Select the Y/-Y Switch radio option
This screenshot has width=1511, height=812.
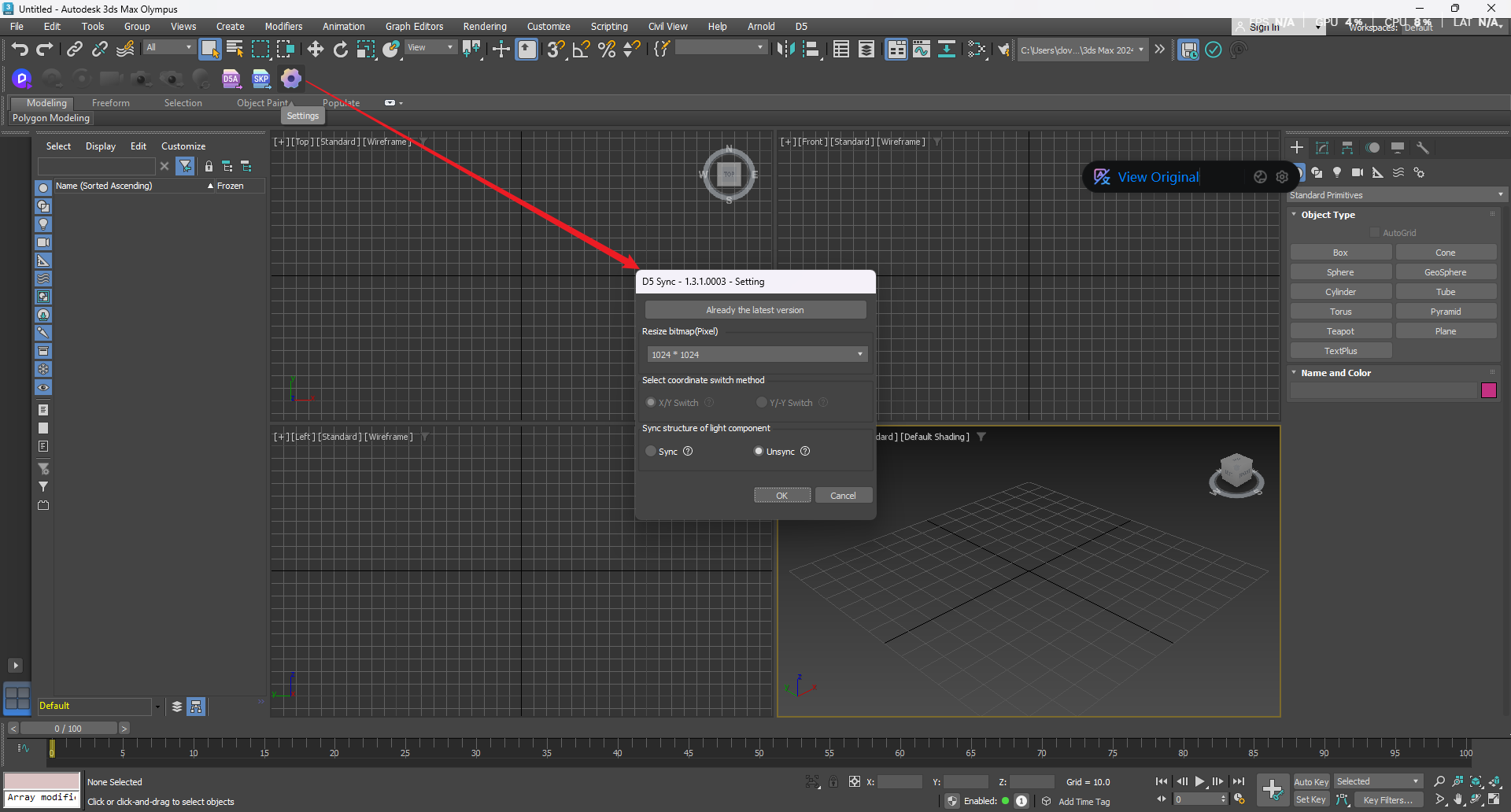(x=762, y=403)
